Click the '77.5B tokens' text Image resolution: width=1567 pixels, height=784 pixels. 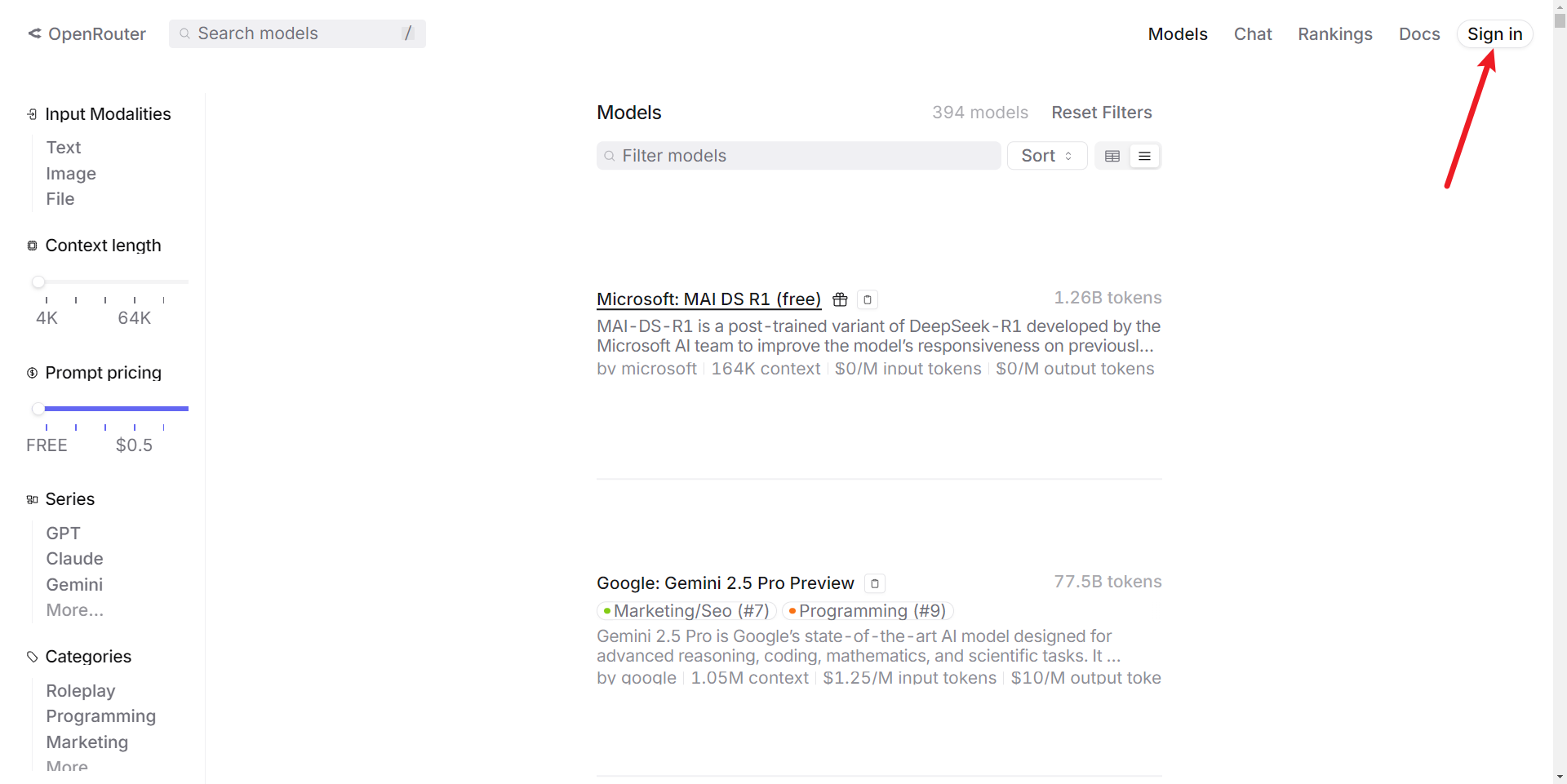point(1108,582)
